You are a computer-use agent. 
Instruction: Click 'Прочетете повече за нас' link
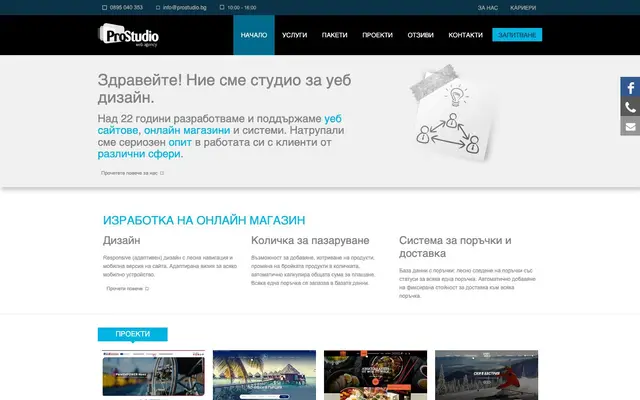[132, 173]
